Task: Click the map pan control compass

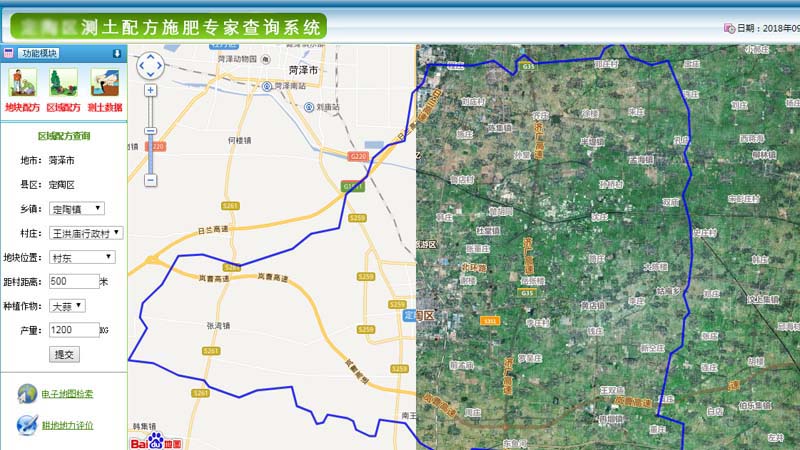Action: (x=150, y=65)
